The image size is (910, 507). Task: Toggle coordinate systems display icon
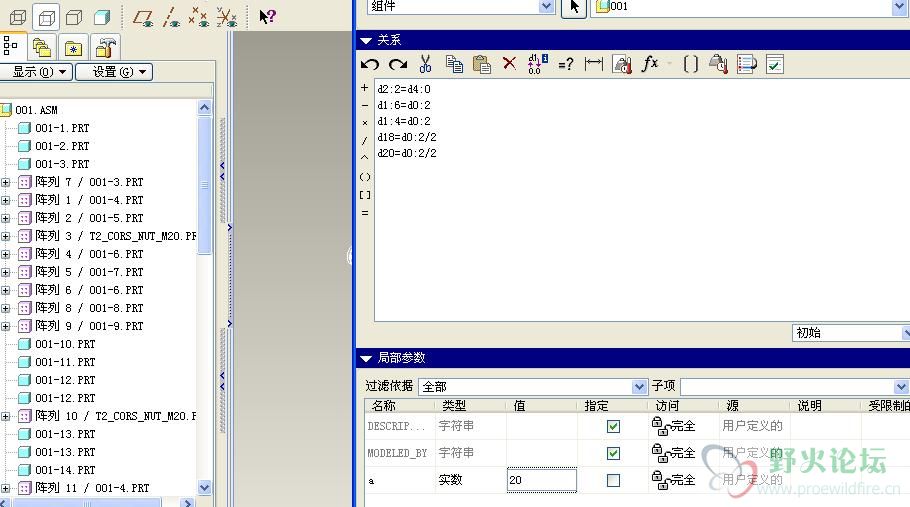tap(227, 17)
